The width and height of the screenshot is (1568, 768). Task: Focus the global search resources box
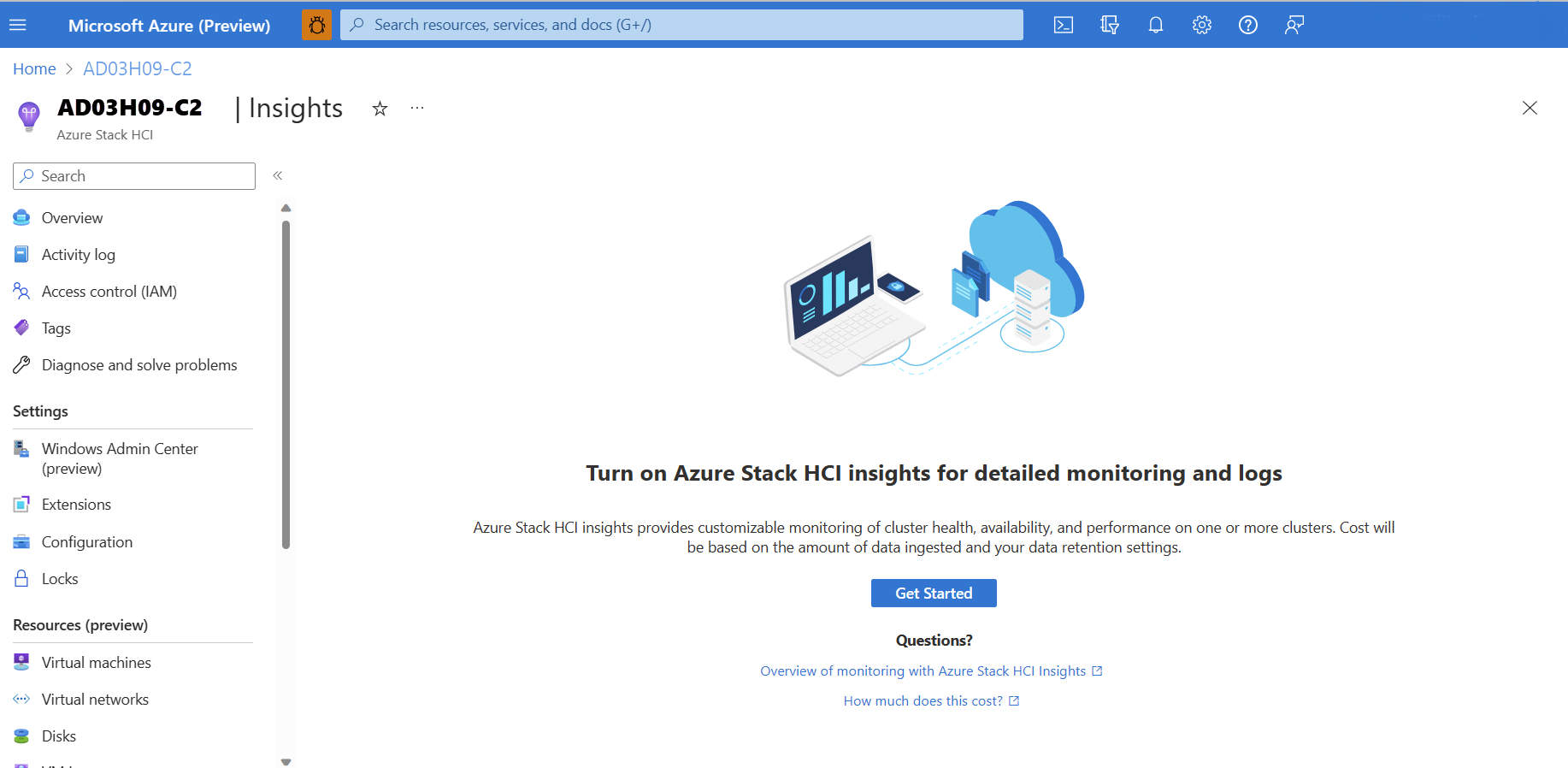click(x=681, y=25)
